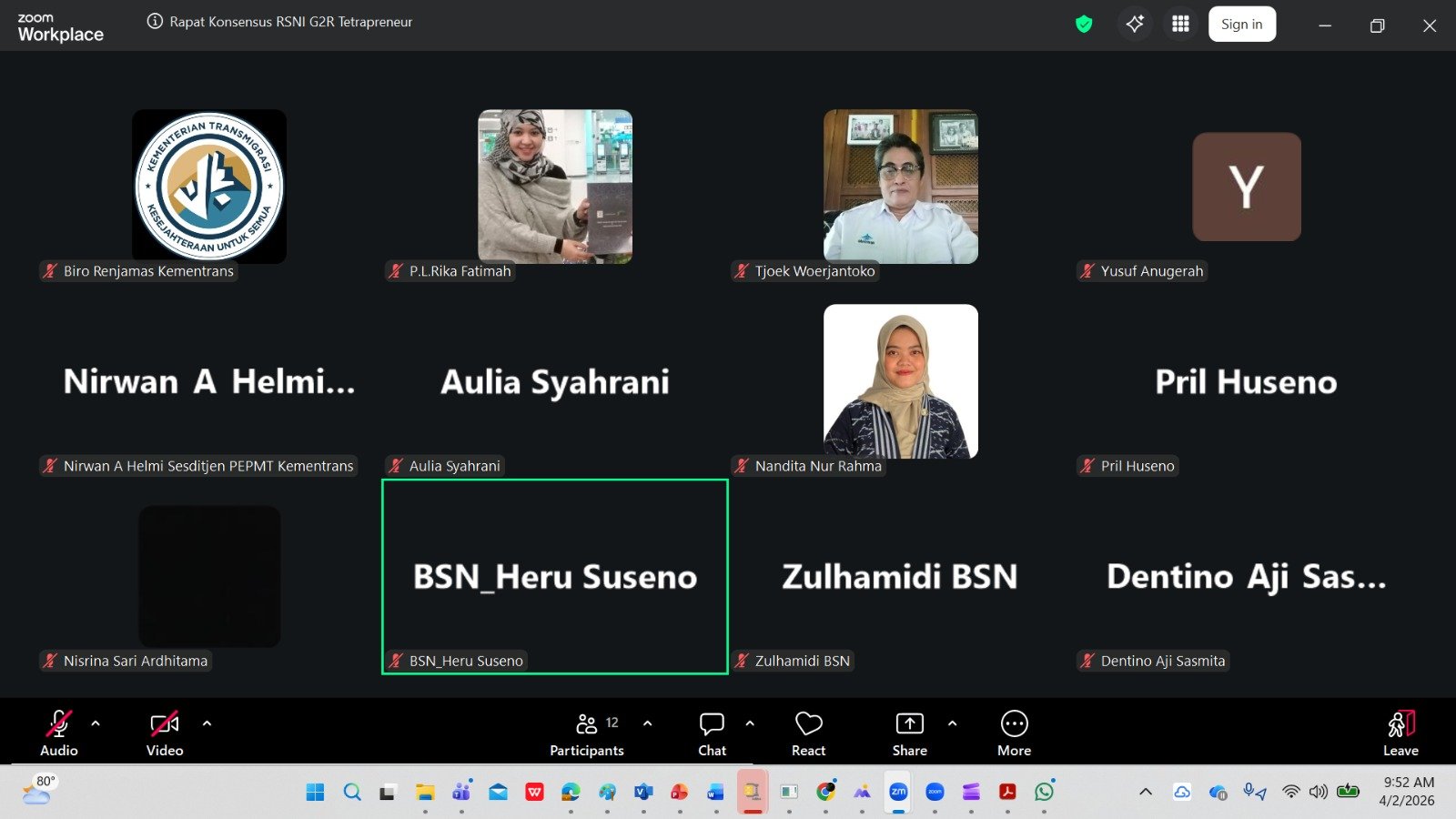The image size is (1456, 819).
Task: Open the More options icon
Action: pos(1014,733)
